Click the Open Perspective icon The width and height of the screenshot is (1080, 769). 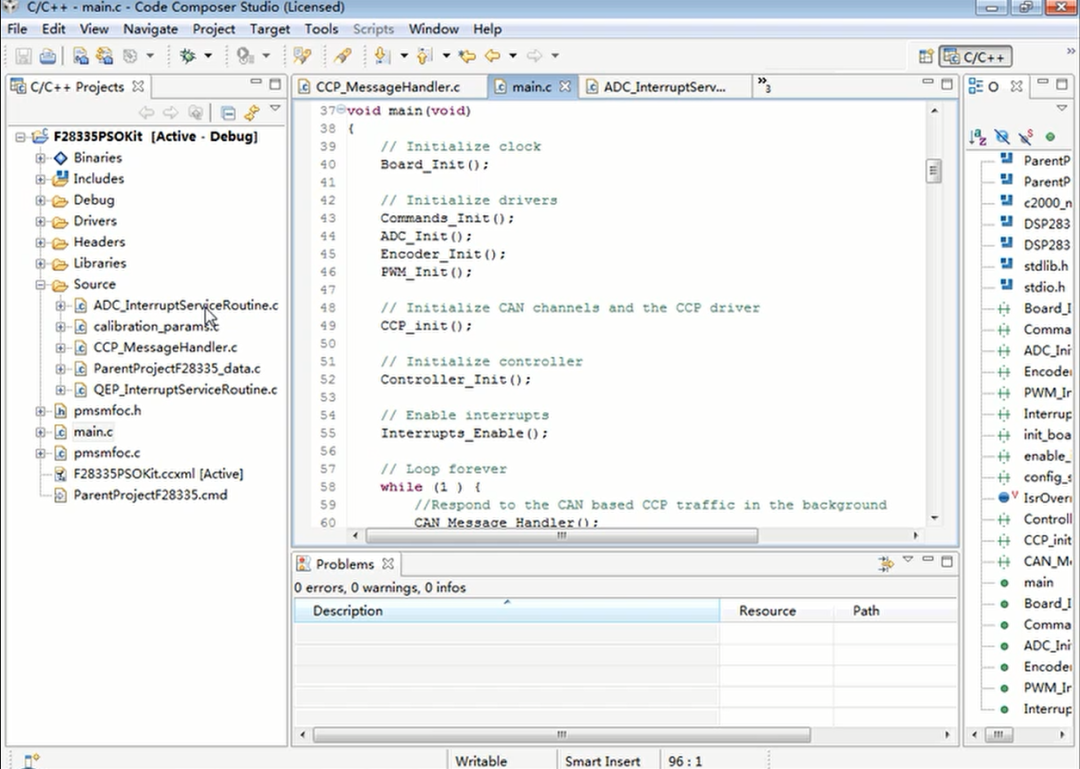[926, 57]
